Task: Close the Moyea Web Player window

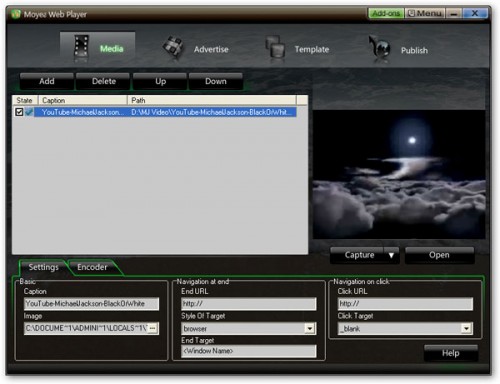Action: (475, 13)
